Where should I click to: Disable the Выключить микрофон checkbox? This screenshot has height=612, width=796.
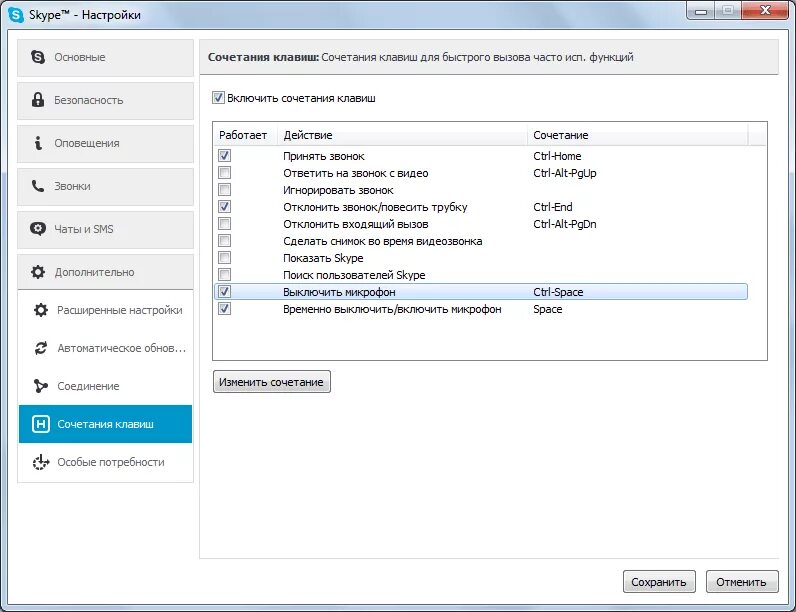tap(224, 291)
